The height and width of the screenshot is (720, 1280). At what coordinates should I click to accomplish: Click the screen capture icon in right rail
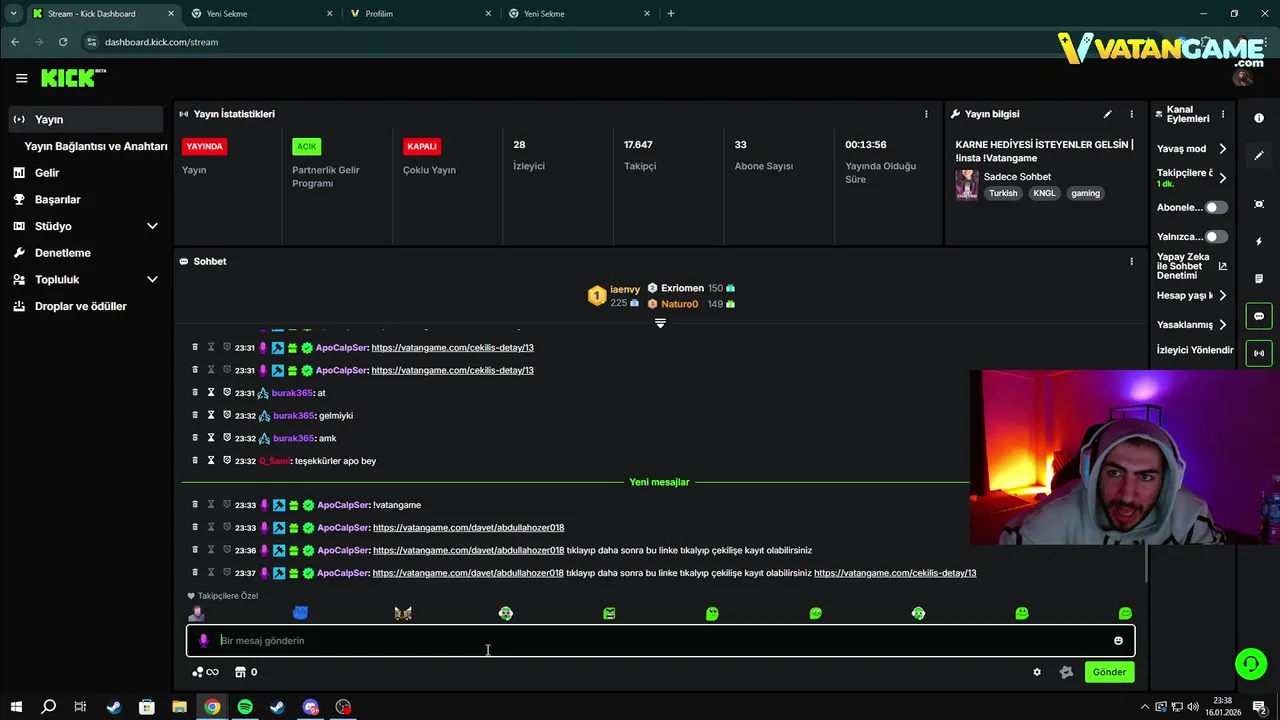pyautogui.click(x=1259, y=204)
